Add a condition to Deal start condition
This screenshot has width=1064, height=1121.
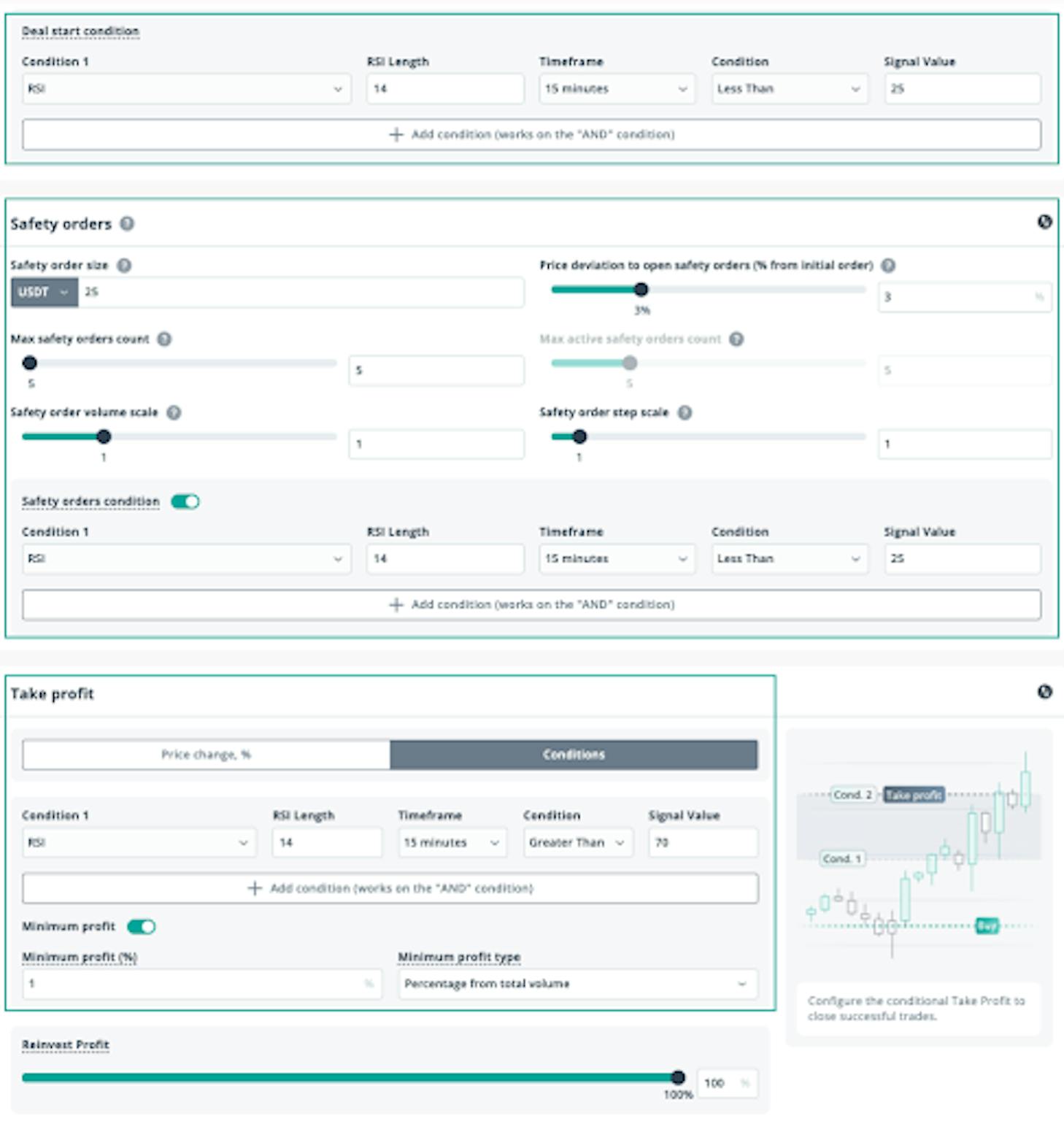click(x=532, y=134)
